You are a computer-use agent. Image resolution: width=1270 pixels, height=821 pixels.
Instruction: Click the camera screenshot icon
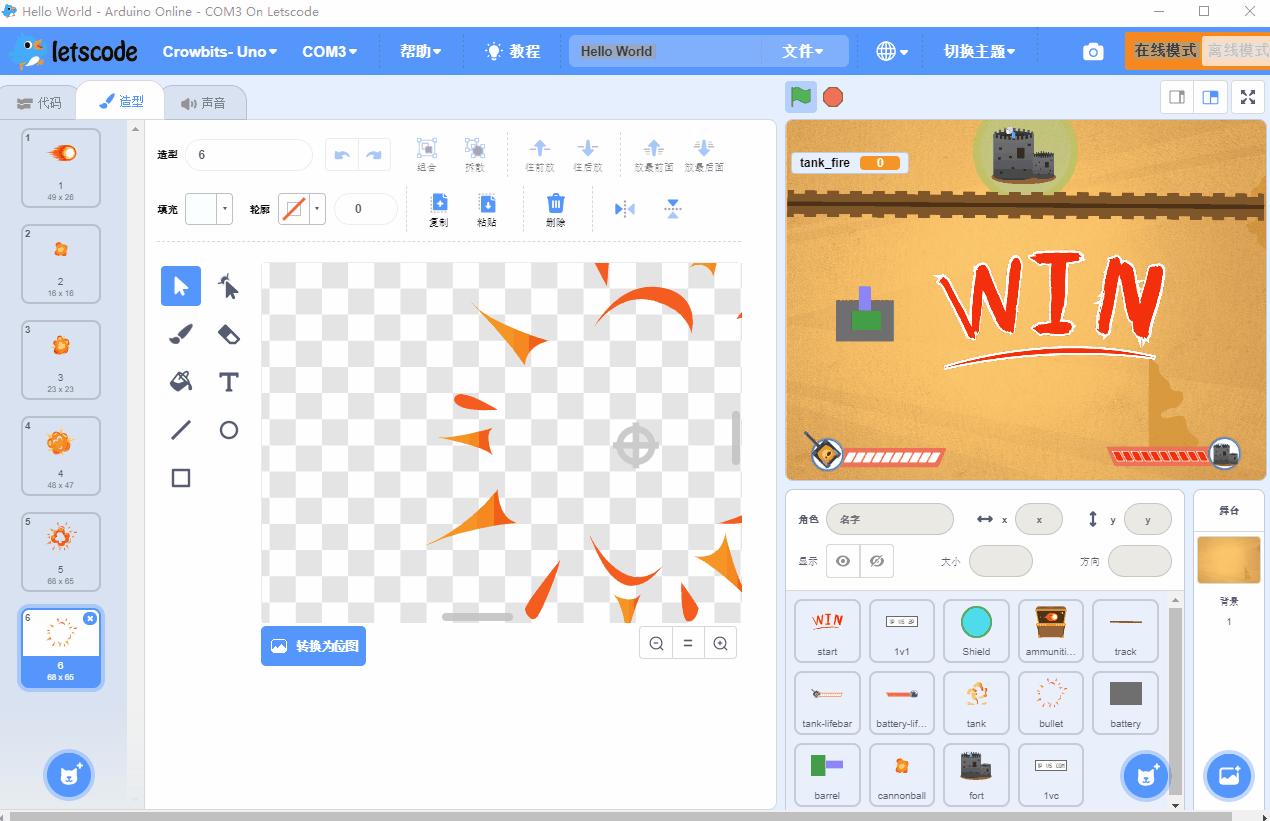[x=1093, y=52]
